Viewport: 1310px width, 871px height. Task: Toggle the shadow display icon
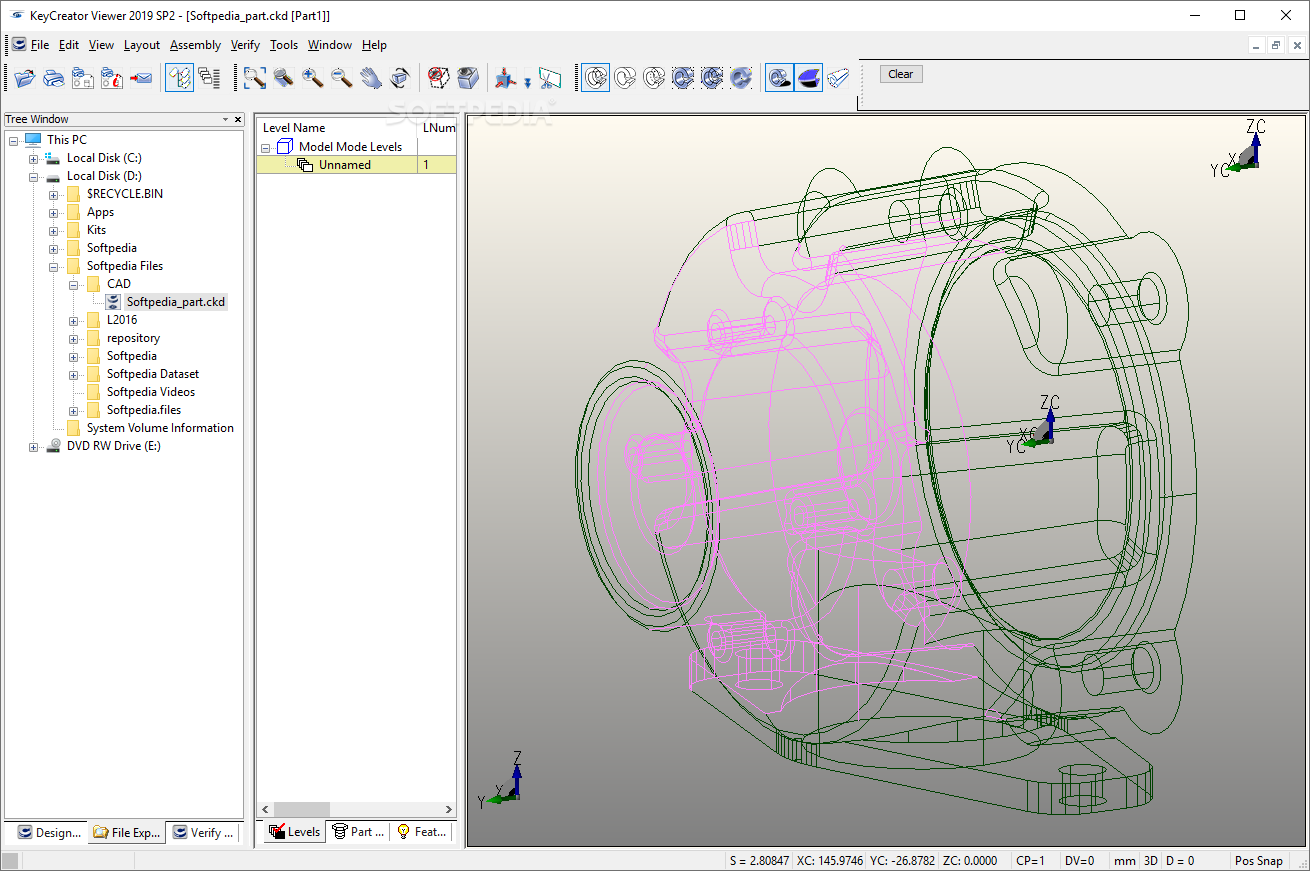(779, 78)
